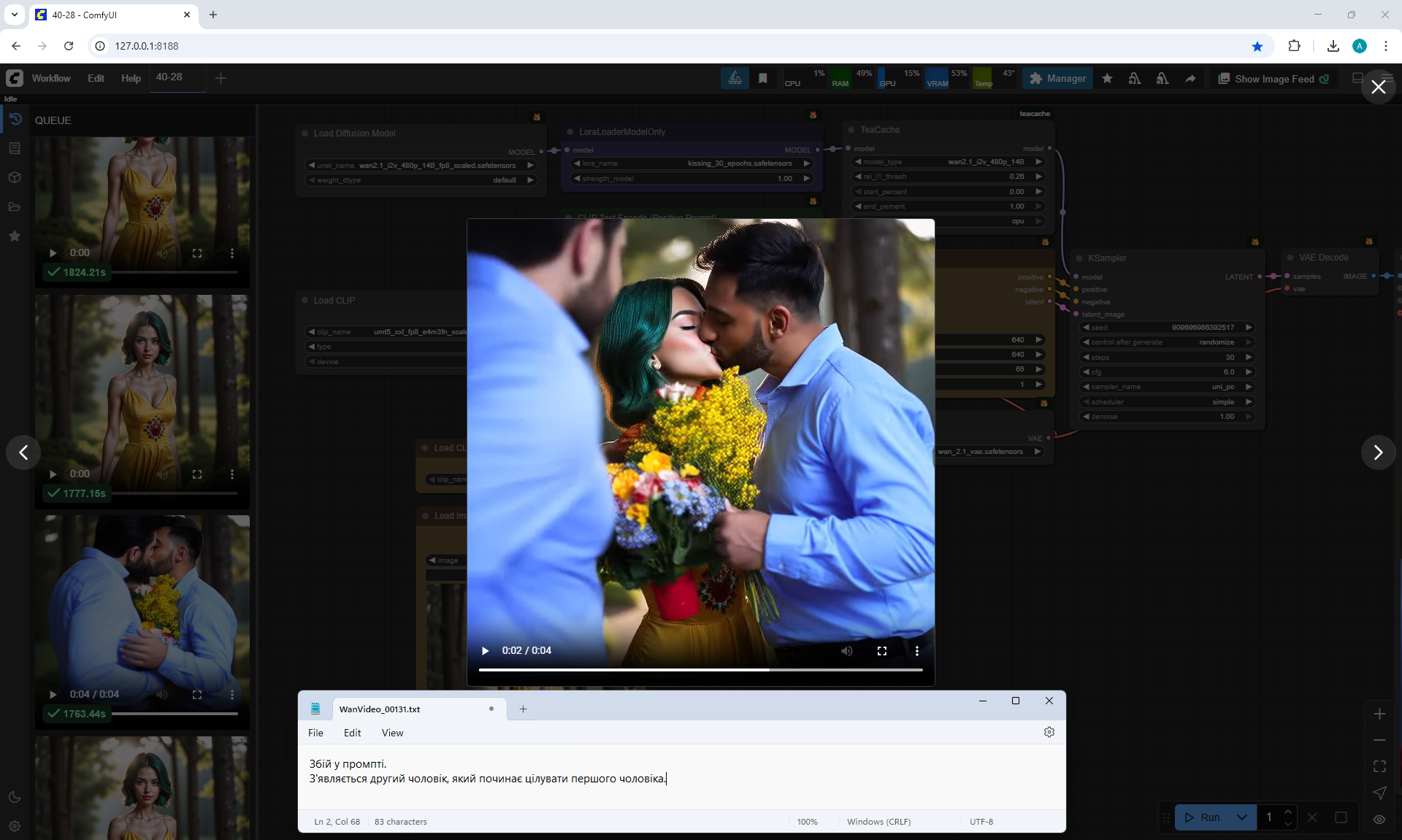Screen dimensions: 1402x840
Task: Open the Workflow menu
Action: [51, 79]
